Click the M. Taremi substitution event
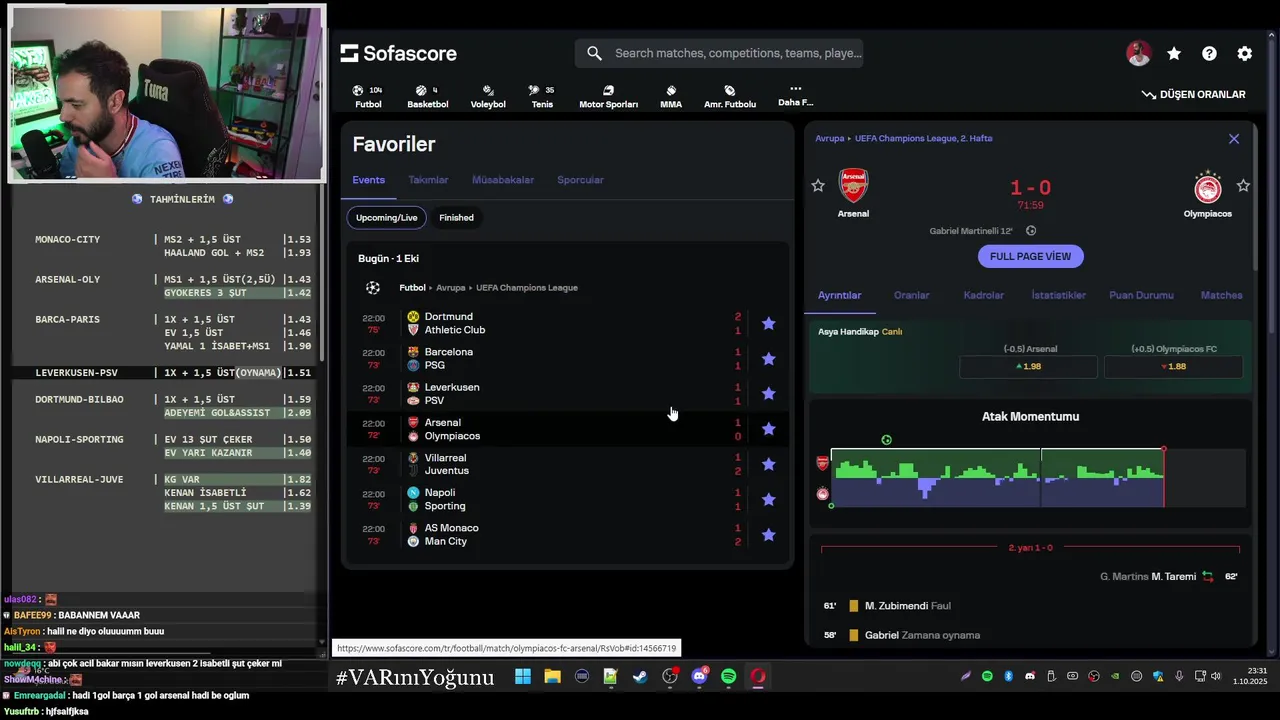This screenshot has height=720, width=1280. 1030,577
